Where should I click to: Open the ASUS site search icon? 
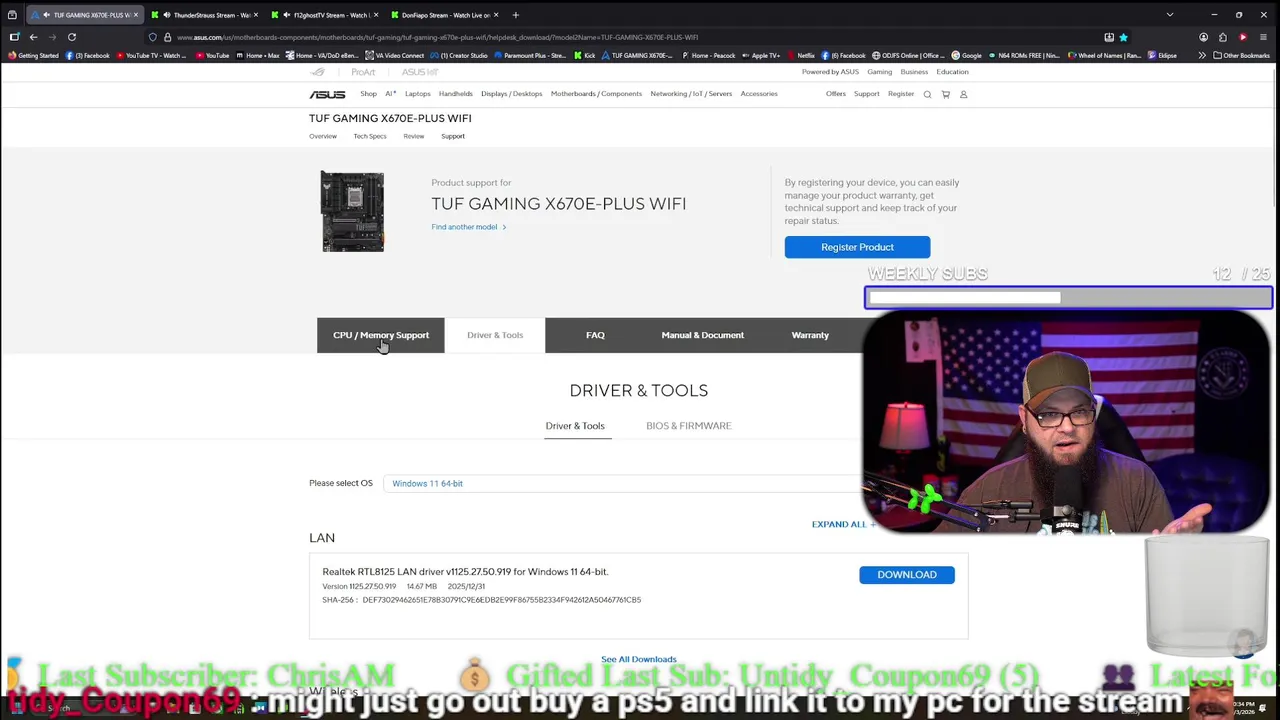point(927,94)
